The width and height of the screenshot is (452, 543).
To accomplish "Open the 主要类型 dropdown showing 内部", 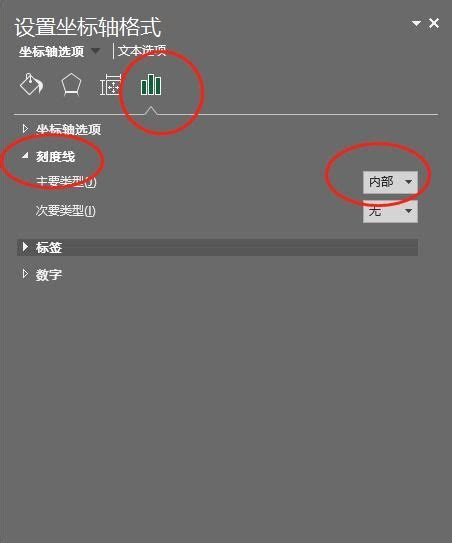I will 390,182.
